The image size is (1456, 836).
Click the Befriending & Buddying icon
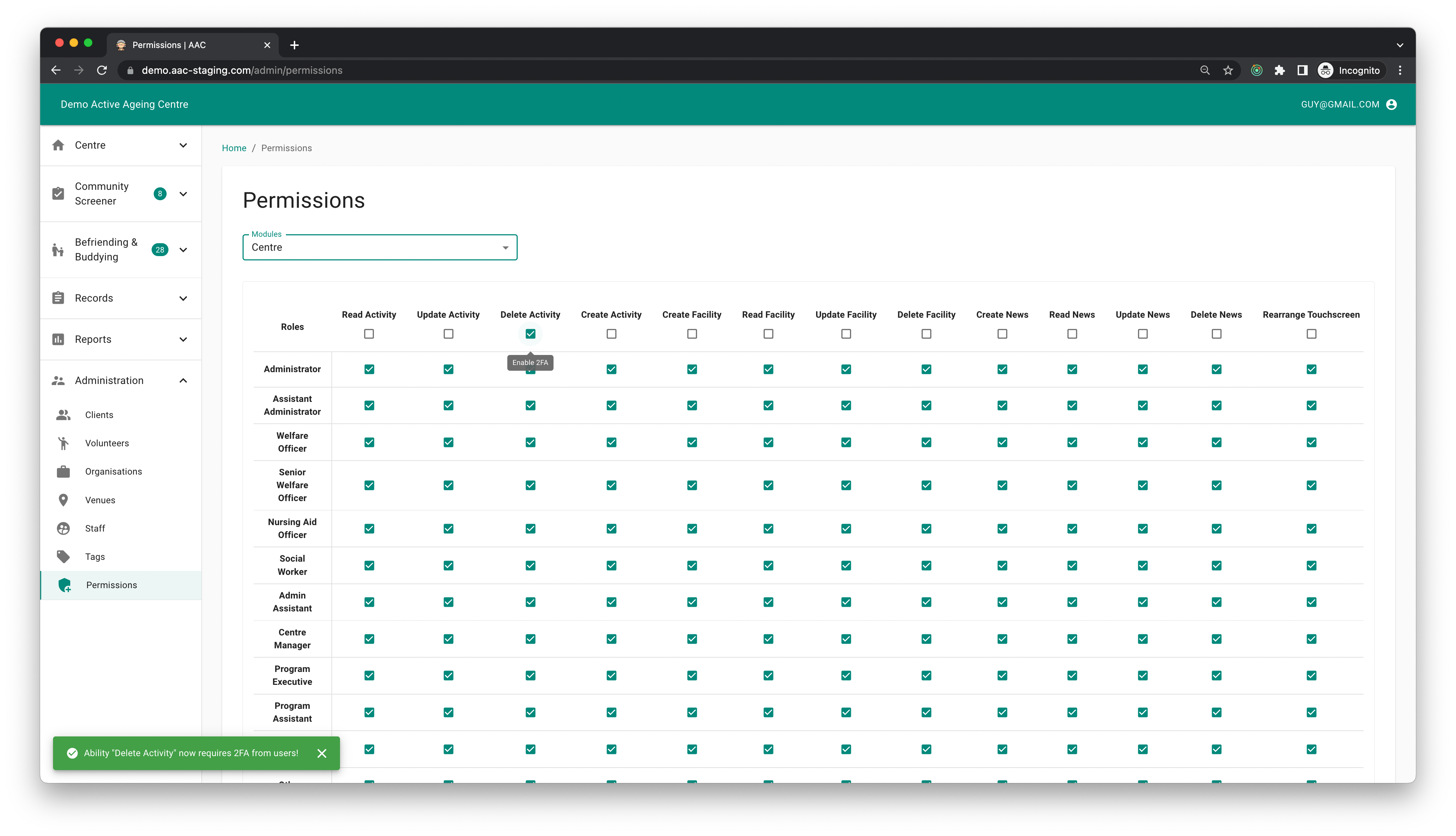[x=58, y=250]
